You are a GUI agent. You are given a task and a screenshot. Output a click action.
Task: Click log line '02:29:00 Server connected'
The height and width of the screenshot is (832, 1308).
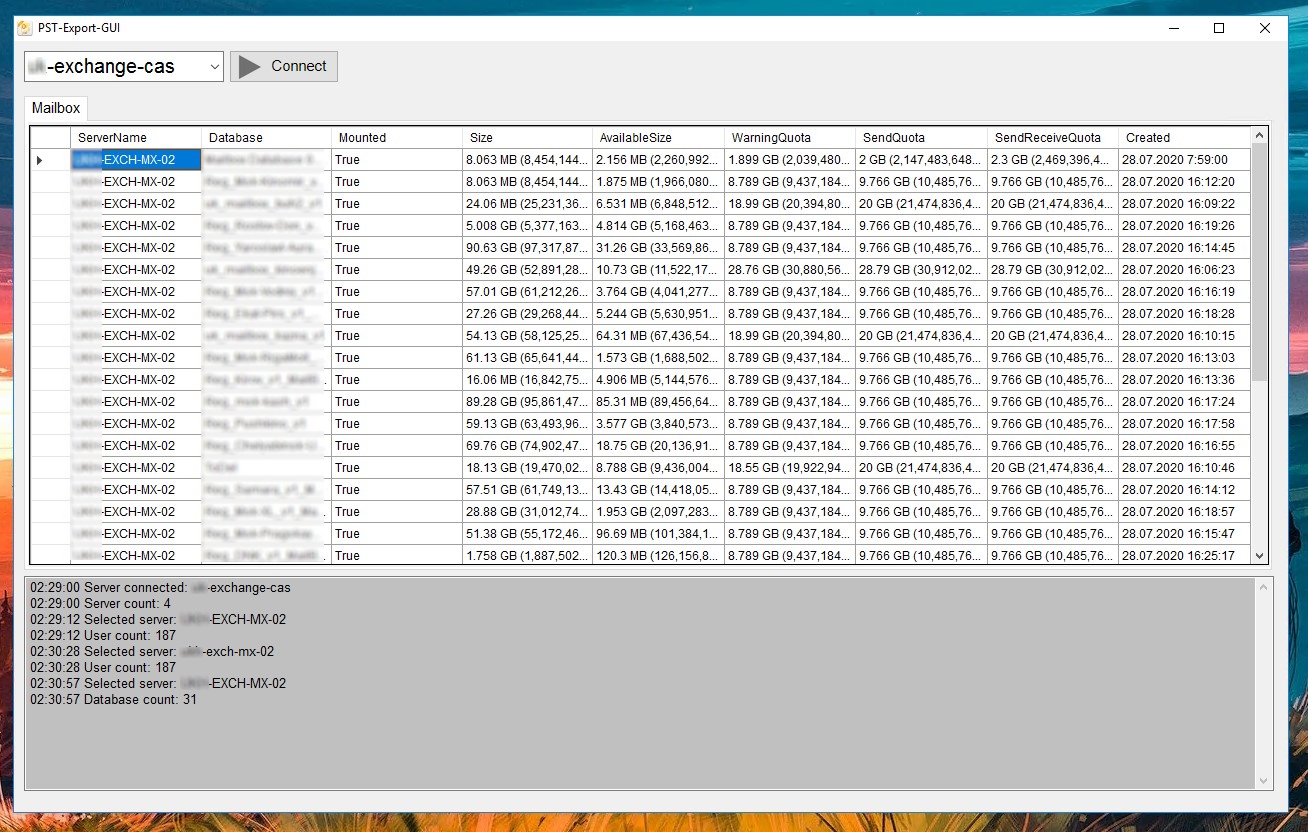click(x=160, y=588)
